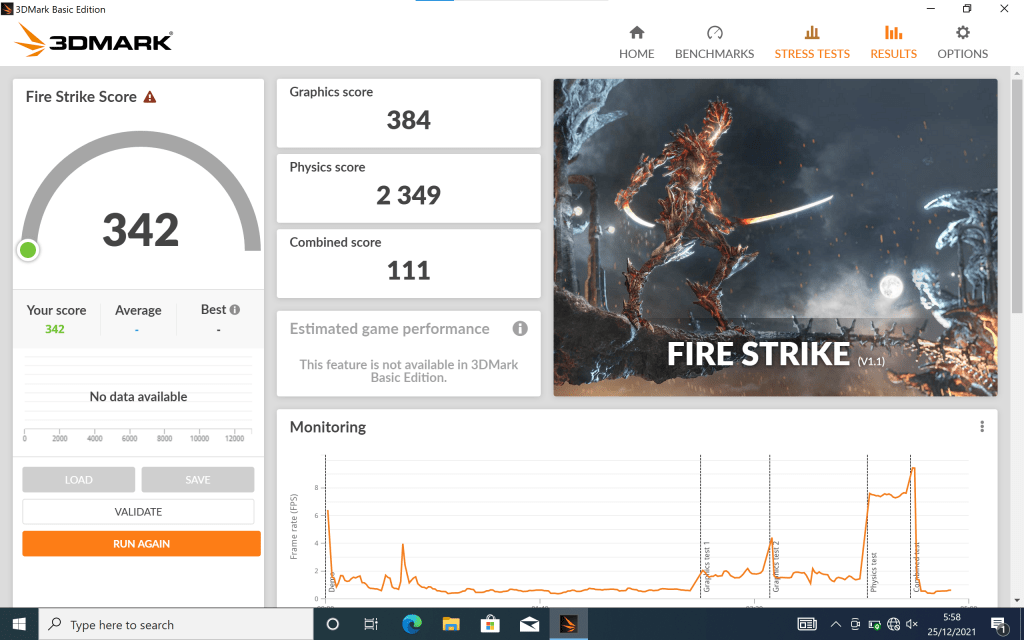Click the Your score value 342
This screenshot has width=1024, height=640.
click(x=55, y=329)
